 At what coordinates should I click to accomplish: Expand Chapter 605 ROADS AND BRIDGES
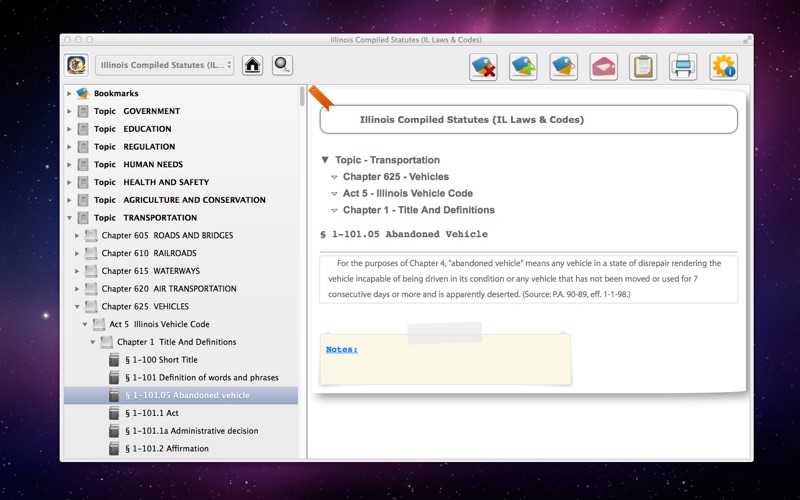(x=77, y=235)
